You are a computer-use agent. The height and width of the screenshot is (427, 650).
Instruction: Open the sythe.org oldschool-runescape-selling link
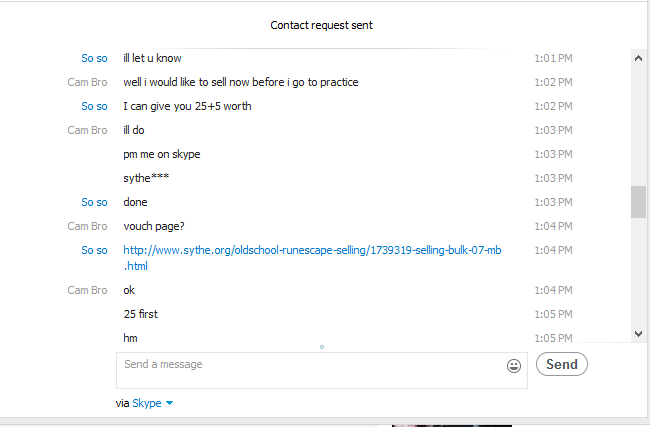(x=312, y=258)
